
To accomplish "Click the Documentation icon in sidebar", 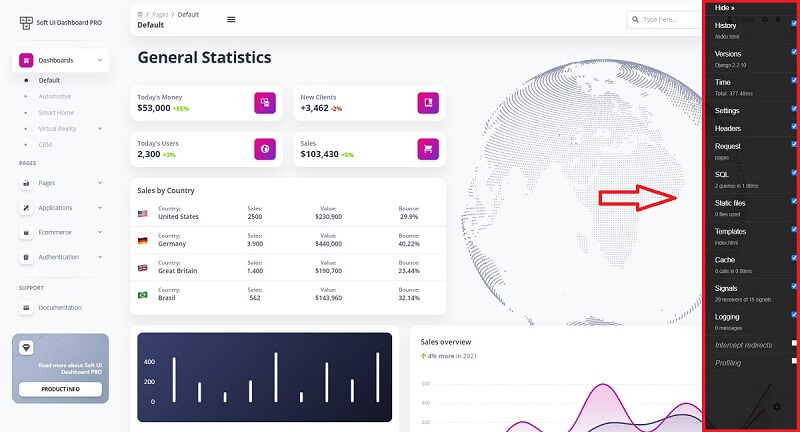I will (27, 308).
